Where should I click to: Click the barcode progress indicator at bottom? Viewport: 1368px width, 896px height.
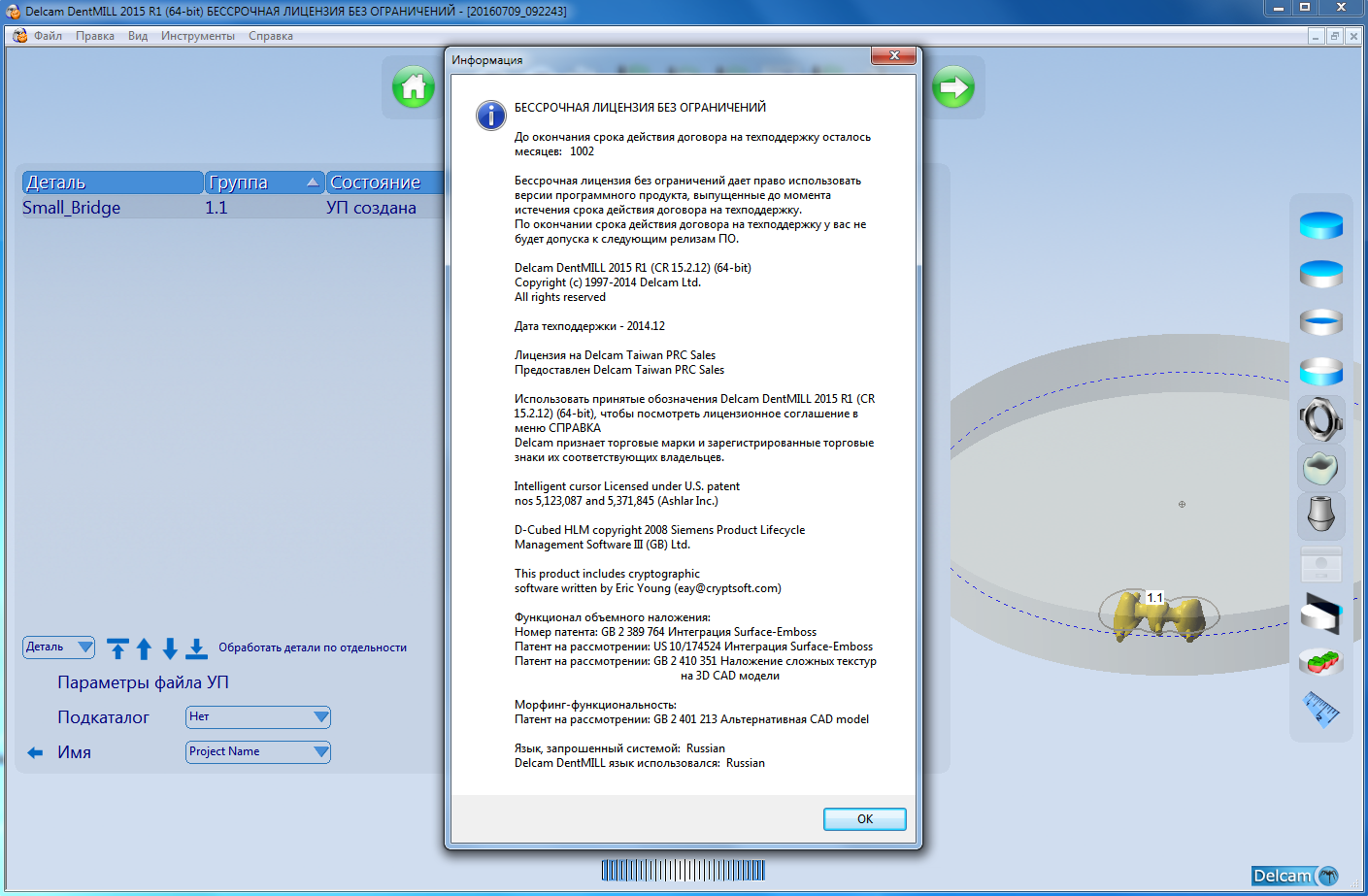[x=684, y=870]
